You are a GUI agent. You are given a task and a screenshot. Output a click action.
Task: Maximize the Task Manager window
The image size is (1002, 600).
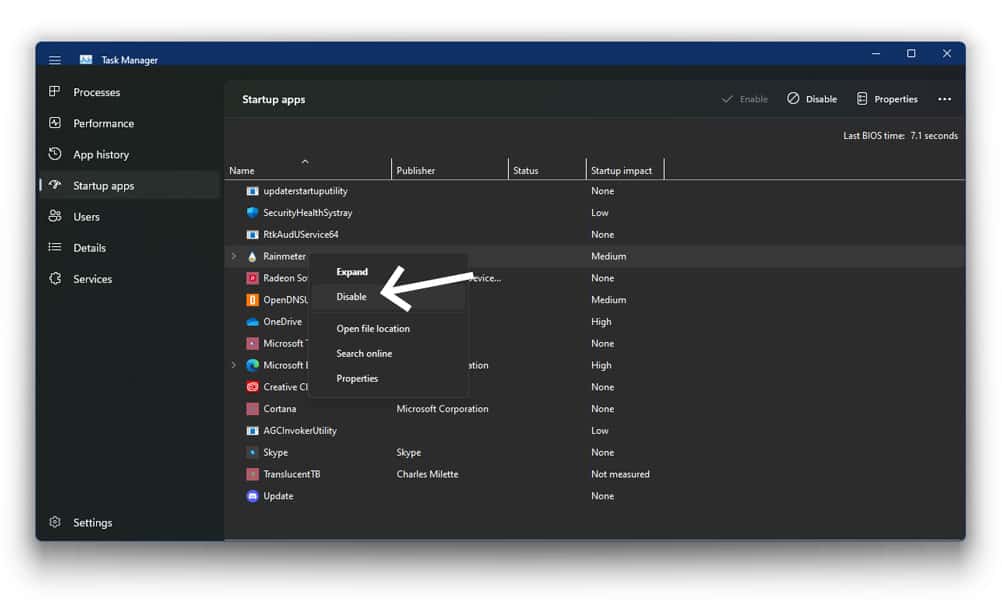coord(911,54)
